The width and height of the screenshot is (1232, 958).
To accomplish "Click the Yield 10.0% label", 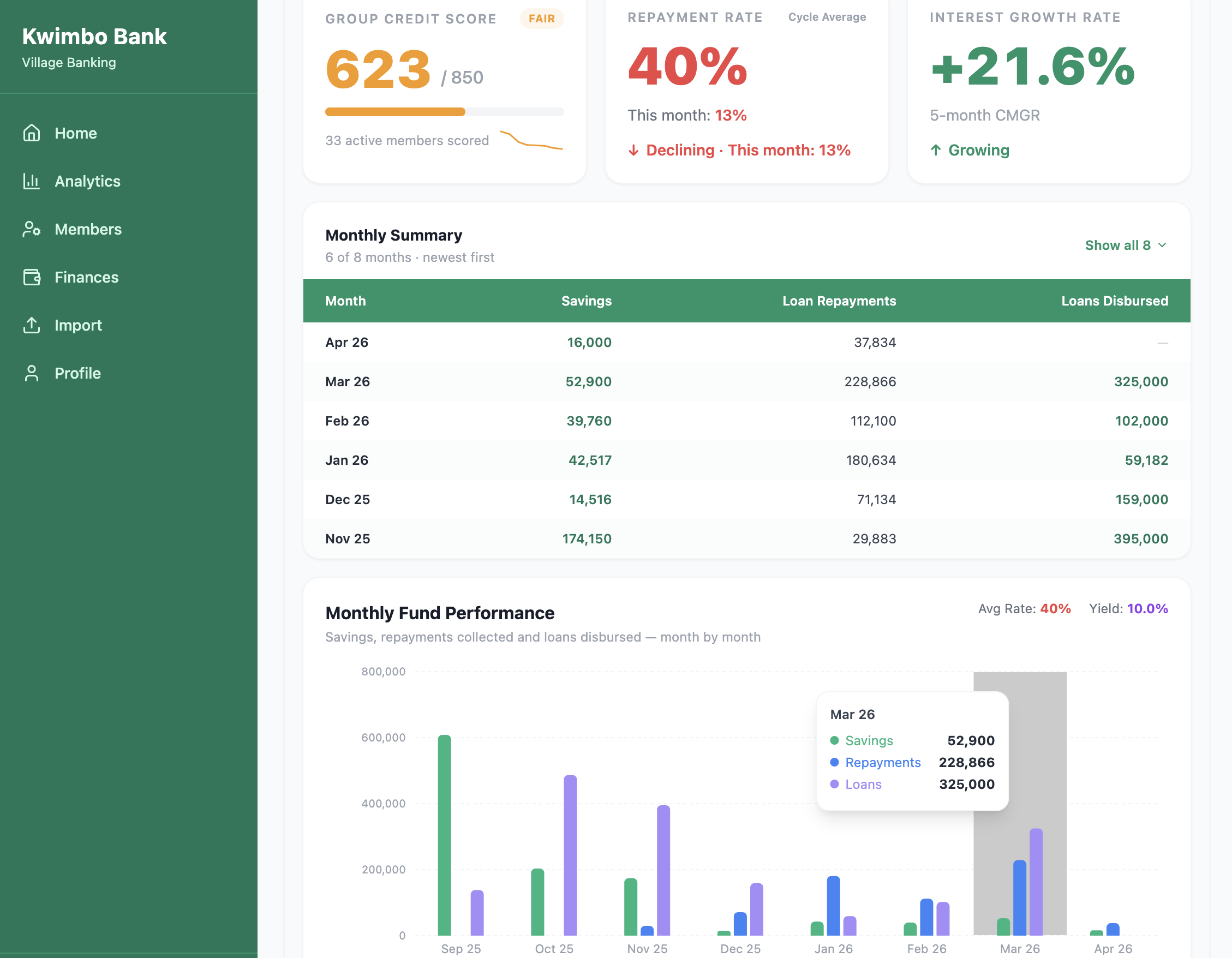I will [1128, 609].
